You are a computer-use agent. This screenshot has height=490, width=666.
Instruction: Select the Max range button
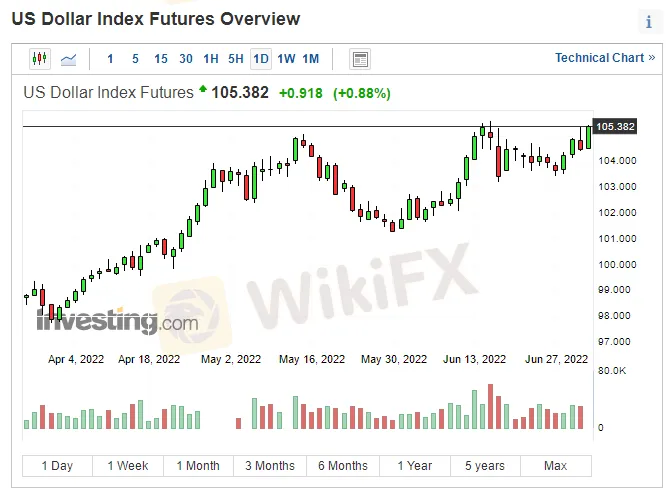555,466
